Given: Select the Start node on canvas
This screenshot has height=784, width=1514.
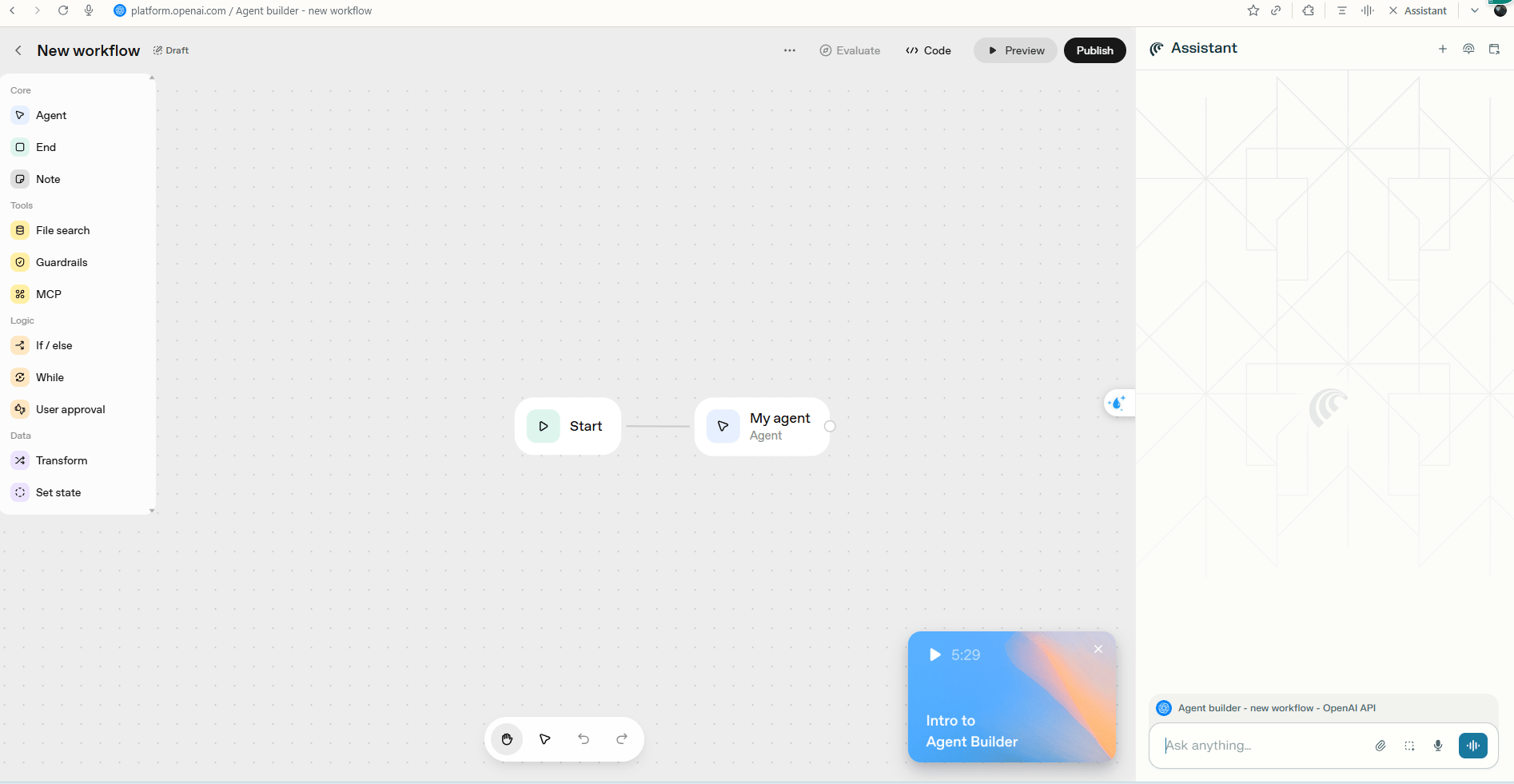Looking at the screenshot, I should coord(568,426).
